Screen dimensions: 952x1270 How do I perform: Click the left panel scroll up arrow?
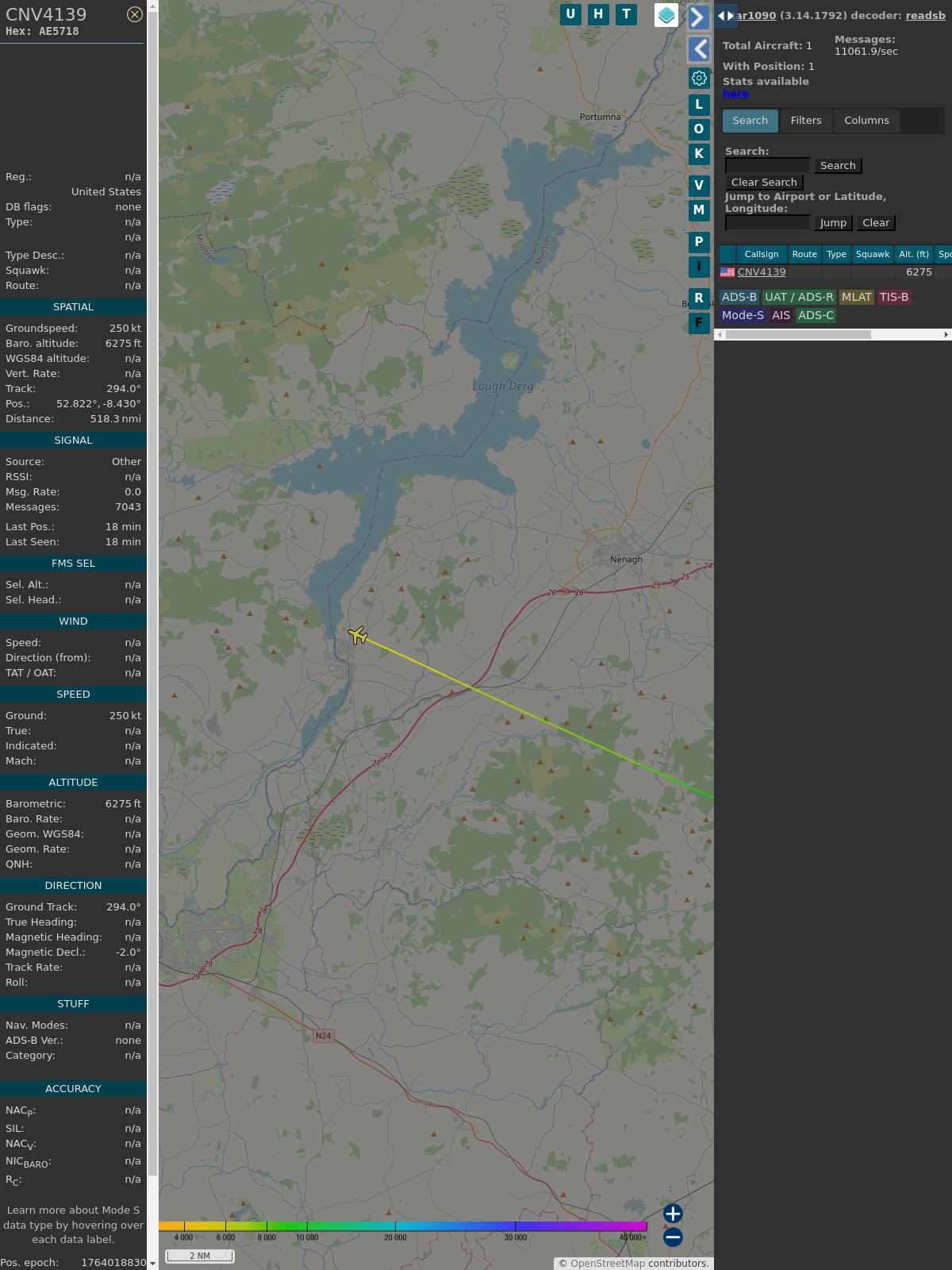152,6
